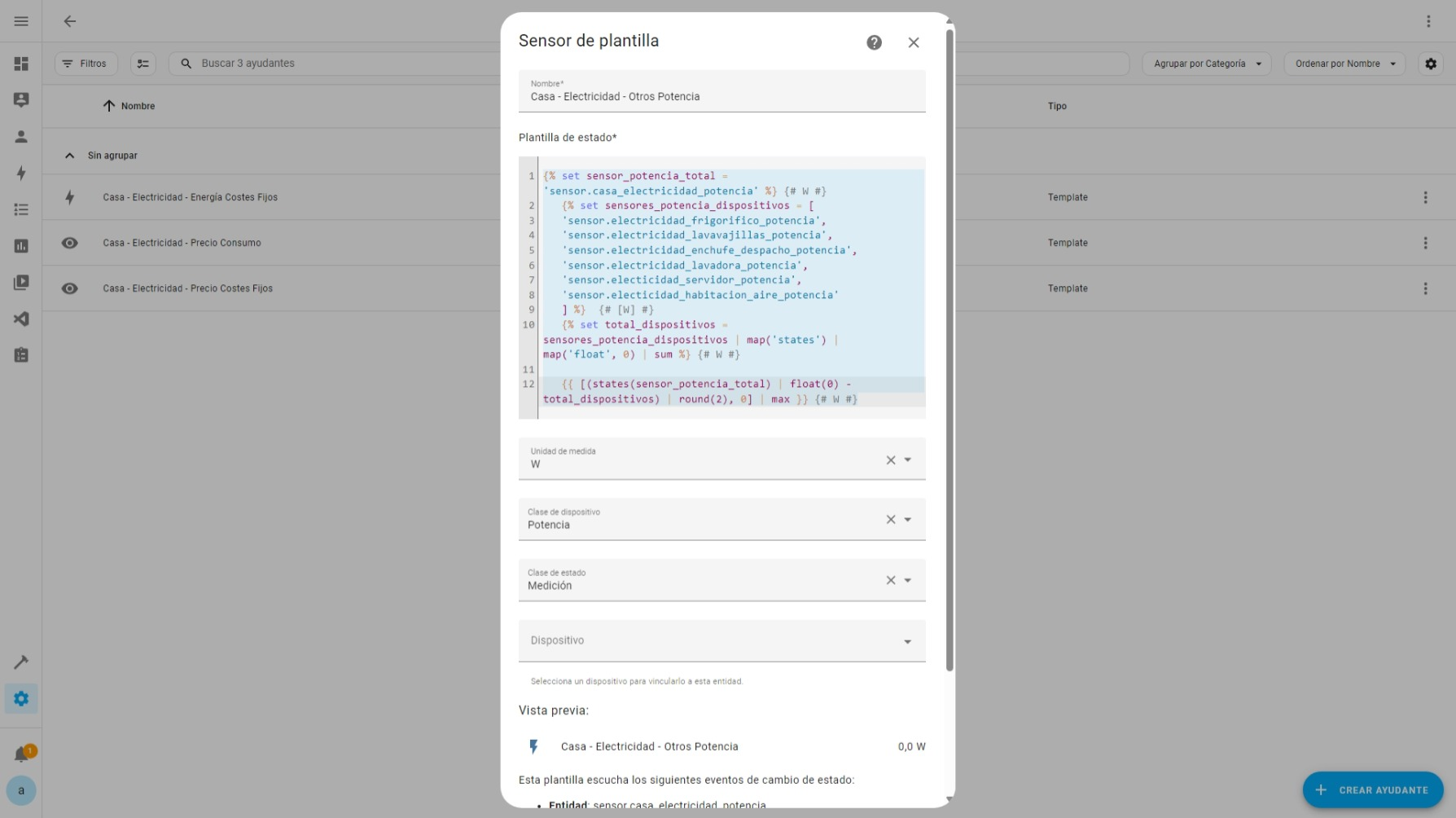
Task: Open the Energy dashboard from the sidebar
Action: tap(21, 173)
